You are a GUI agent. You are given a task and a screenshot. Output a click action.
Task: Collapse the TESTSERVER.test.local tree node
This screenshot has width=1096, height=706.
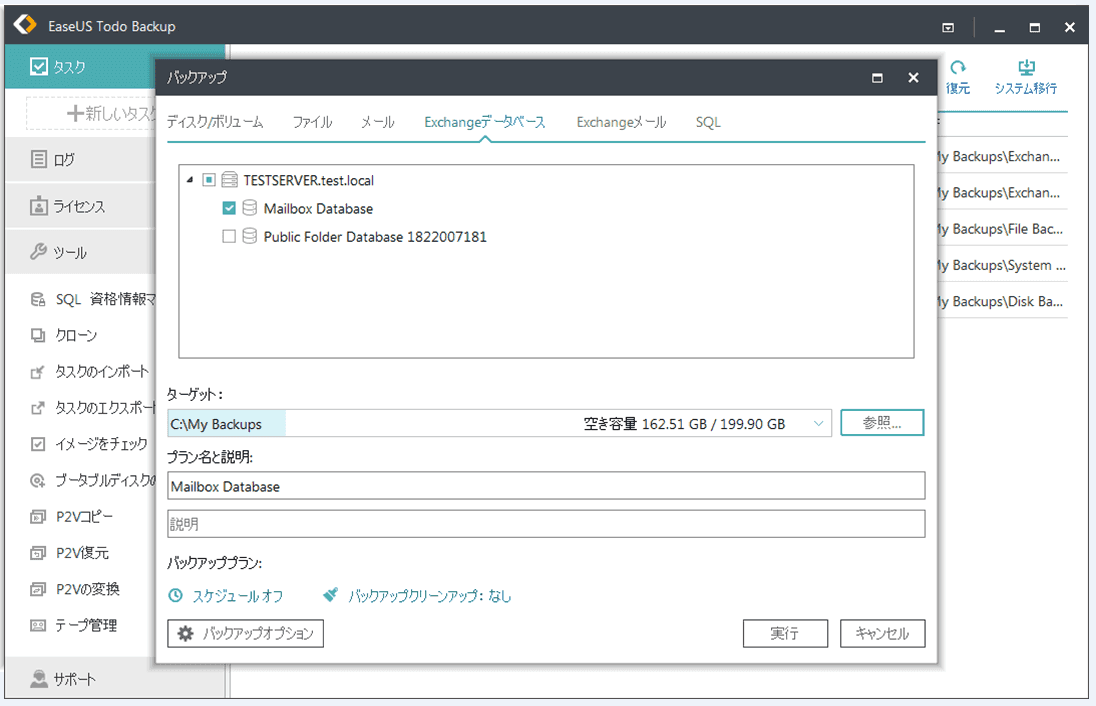[190, 180]
